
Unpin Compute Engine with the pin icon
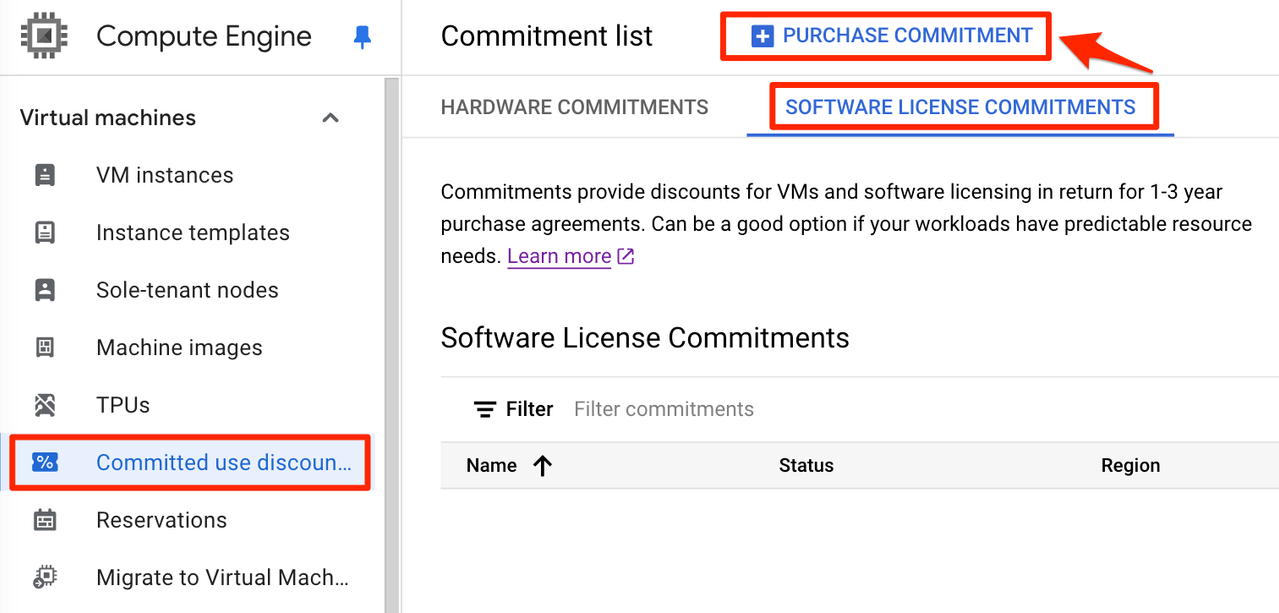click(362, 38)
